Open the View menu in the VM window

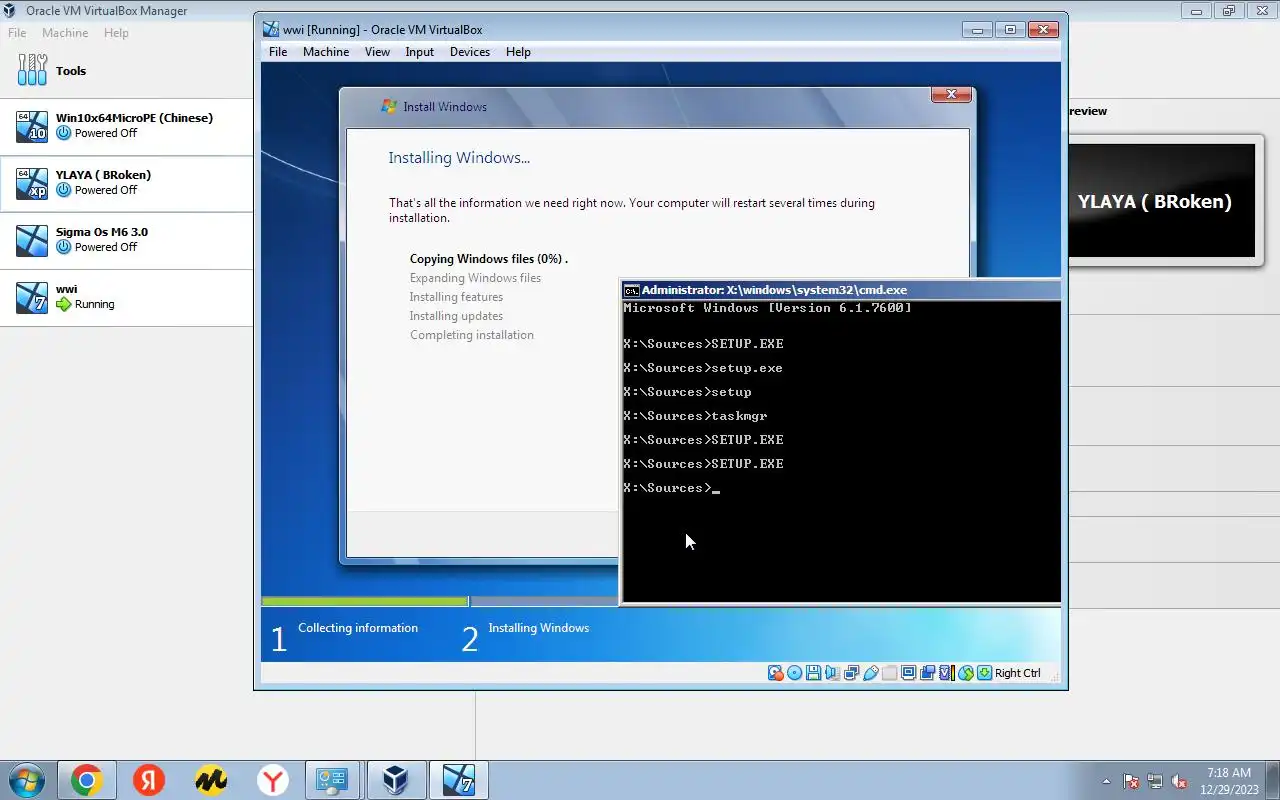[x=377, y=52]
